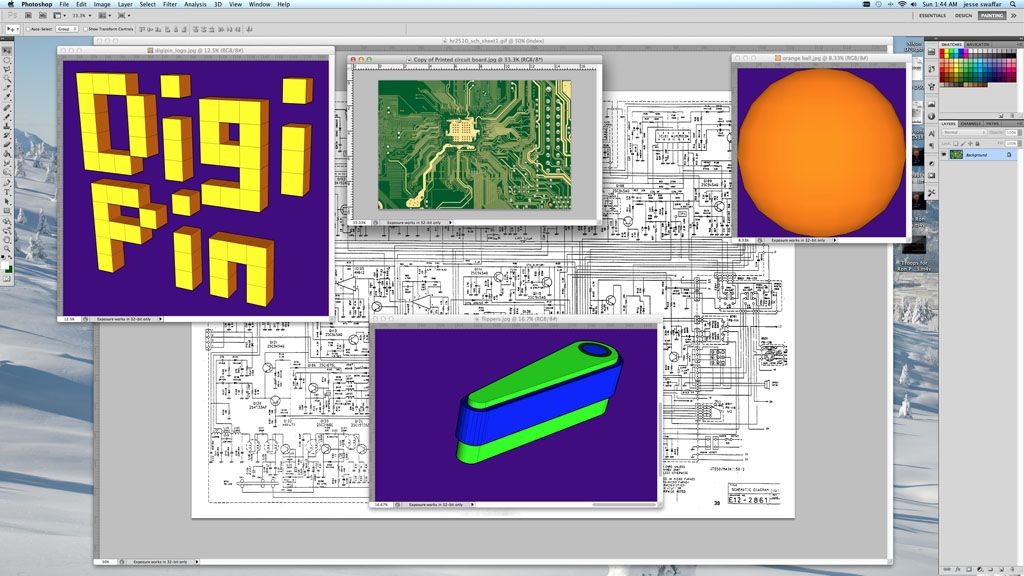The image size is (1024, 576).
Task: Open status menu arrow in flippers.jpg window
Action: [x=472, y=505]
